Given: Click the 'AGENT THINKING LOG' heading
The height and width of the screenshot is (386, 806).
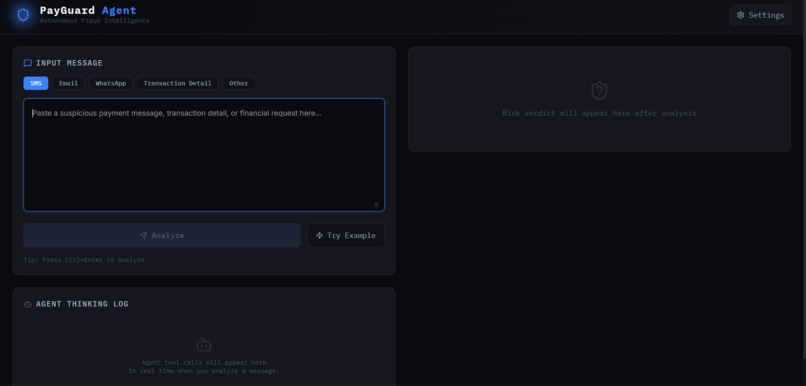Looking at the screenshot, I should click(82, 304).
